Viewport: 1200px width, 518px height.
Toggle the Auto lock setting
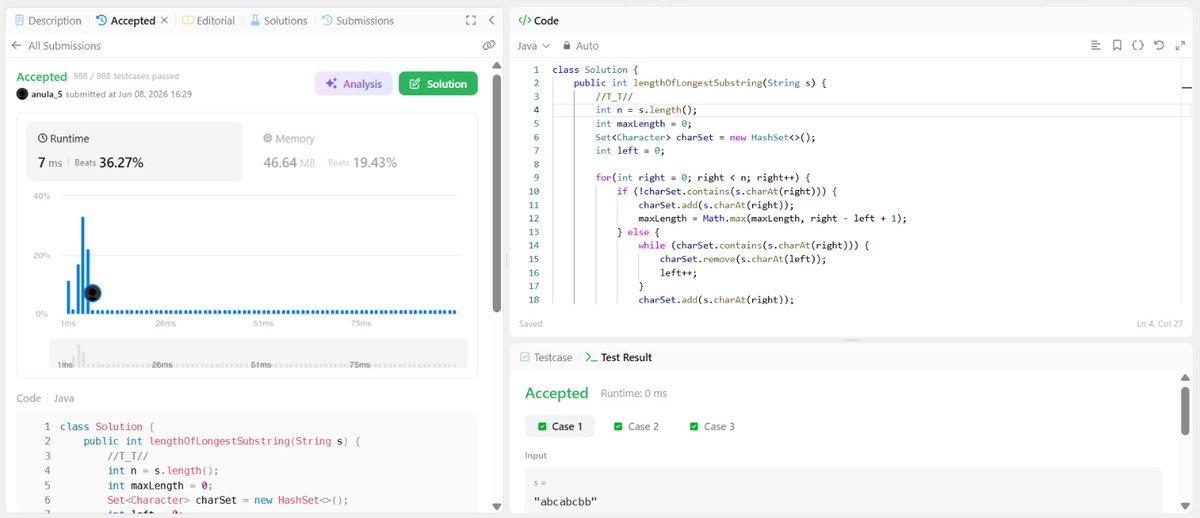point(581,46)
